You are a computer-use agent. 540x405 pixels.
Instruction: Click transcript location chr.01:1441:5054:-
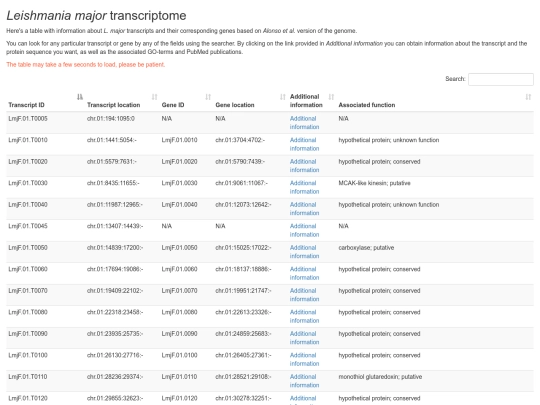pos(112,140)
